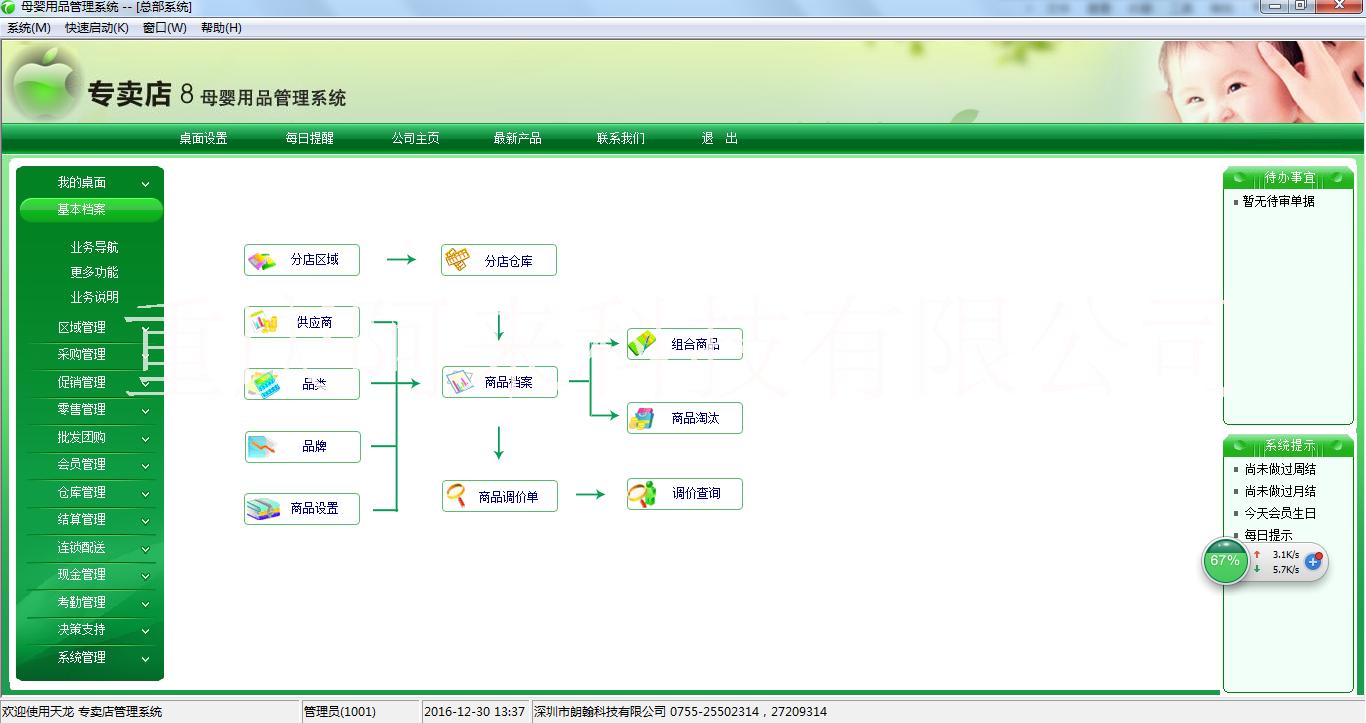The width and height of the screenshot is (1366, 723).
Task: Click the 系统提示 panel header
Action: click(1289, 446)
